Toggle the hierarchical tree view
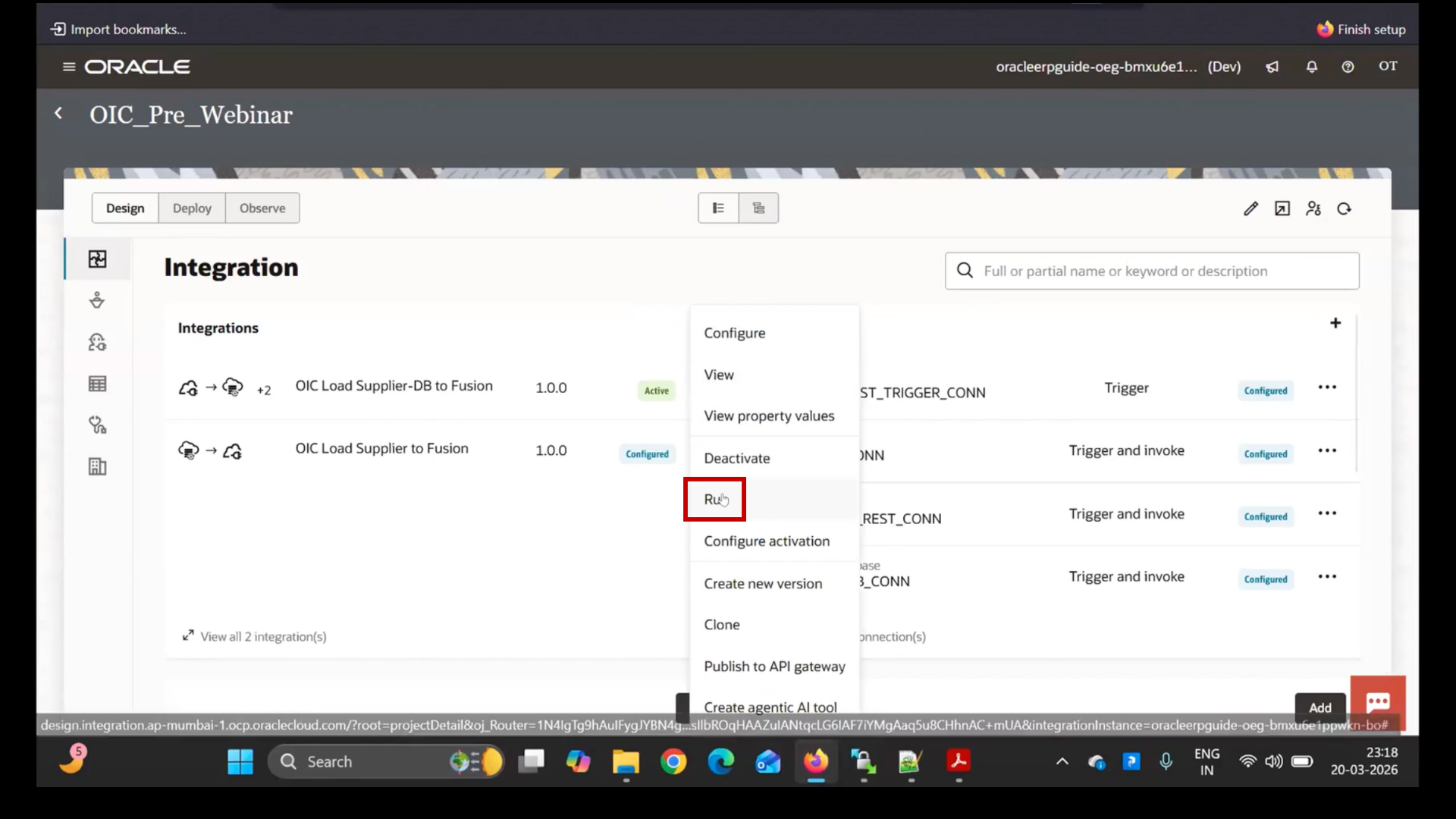Screen dimensions: 1456x819 coord(759,208)
